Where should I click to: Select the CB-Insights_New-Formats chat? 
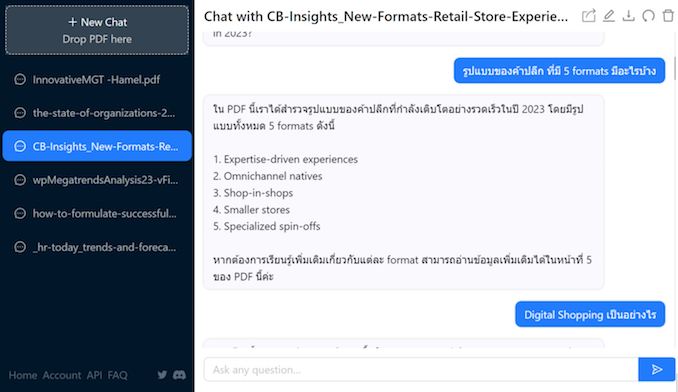click(x=97, y=146)
